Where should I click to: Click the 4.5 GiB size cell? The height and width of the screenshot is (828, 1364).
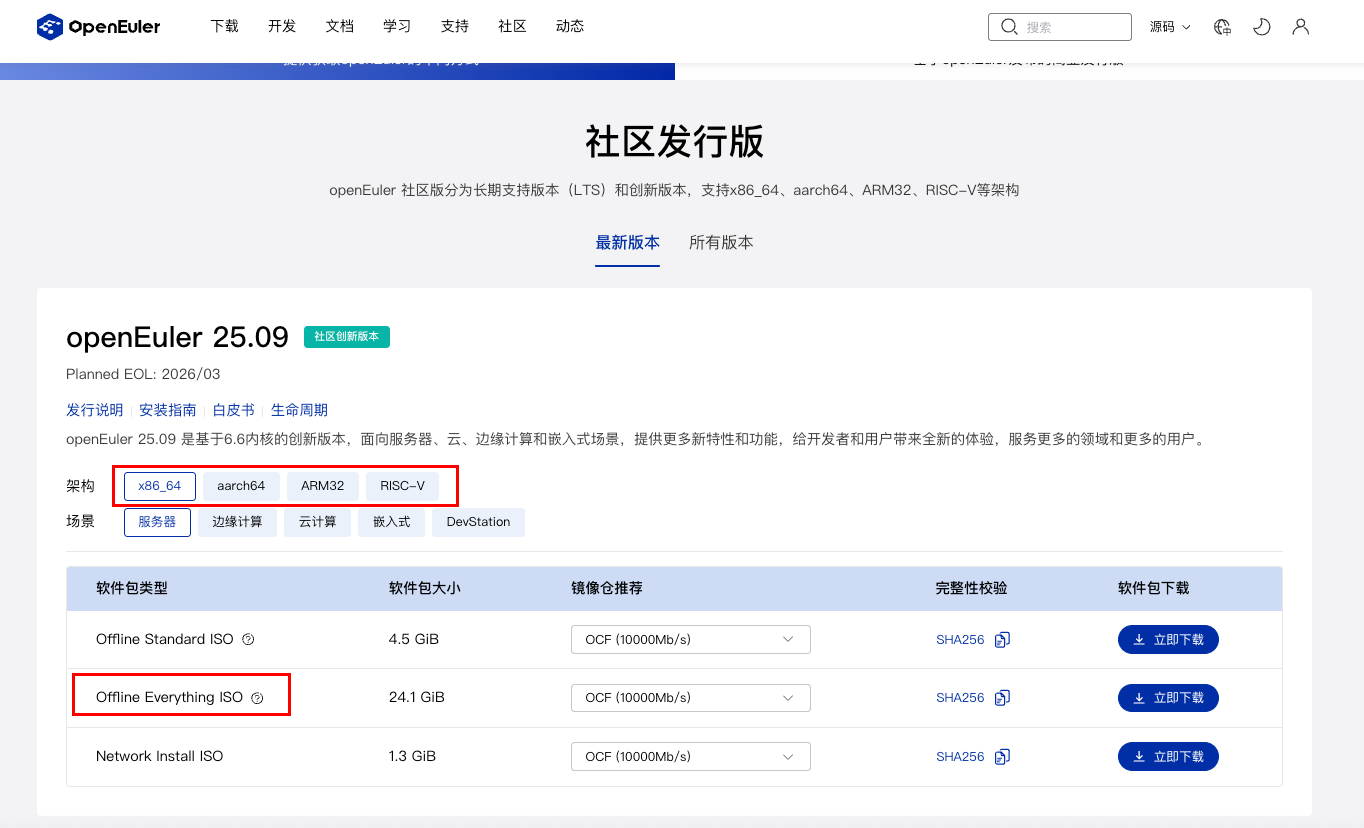click(x=414, y=640)
